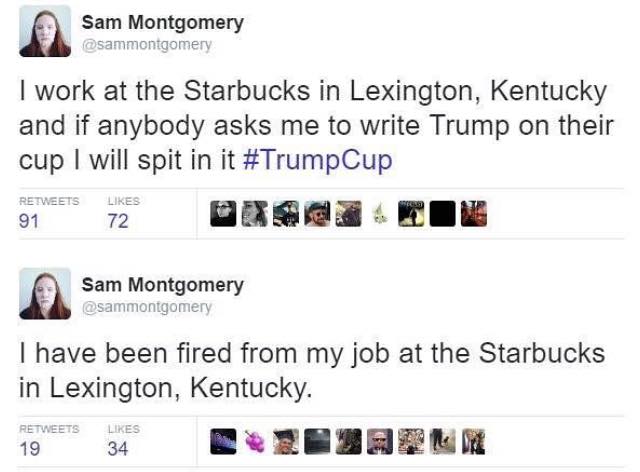640x472 pixels.
Task: Click the @sammontgomery handle on the second tweet
Action: pyautogui.click(x=146, y=307)
